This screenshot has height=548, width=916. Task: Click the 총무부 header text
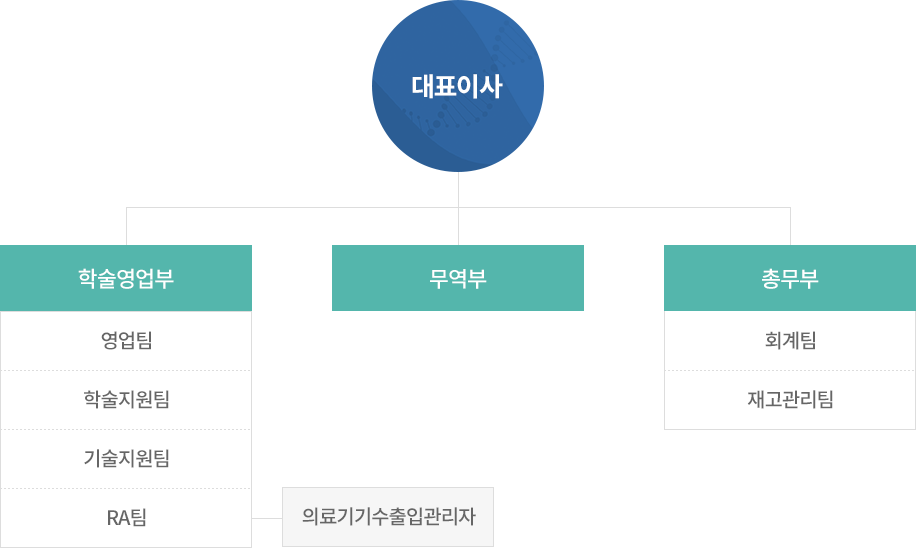[790, 278]
